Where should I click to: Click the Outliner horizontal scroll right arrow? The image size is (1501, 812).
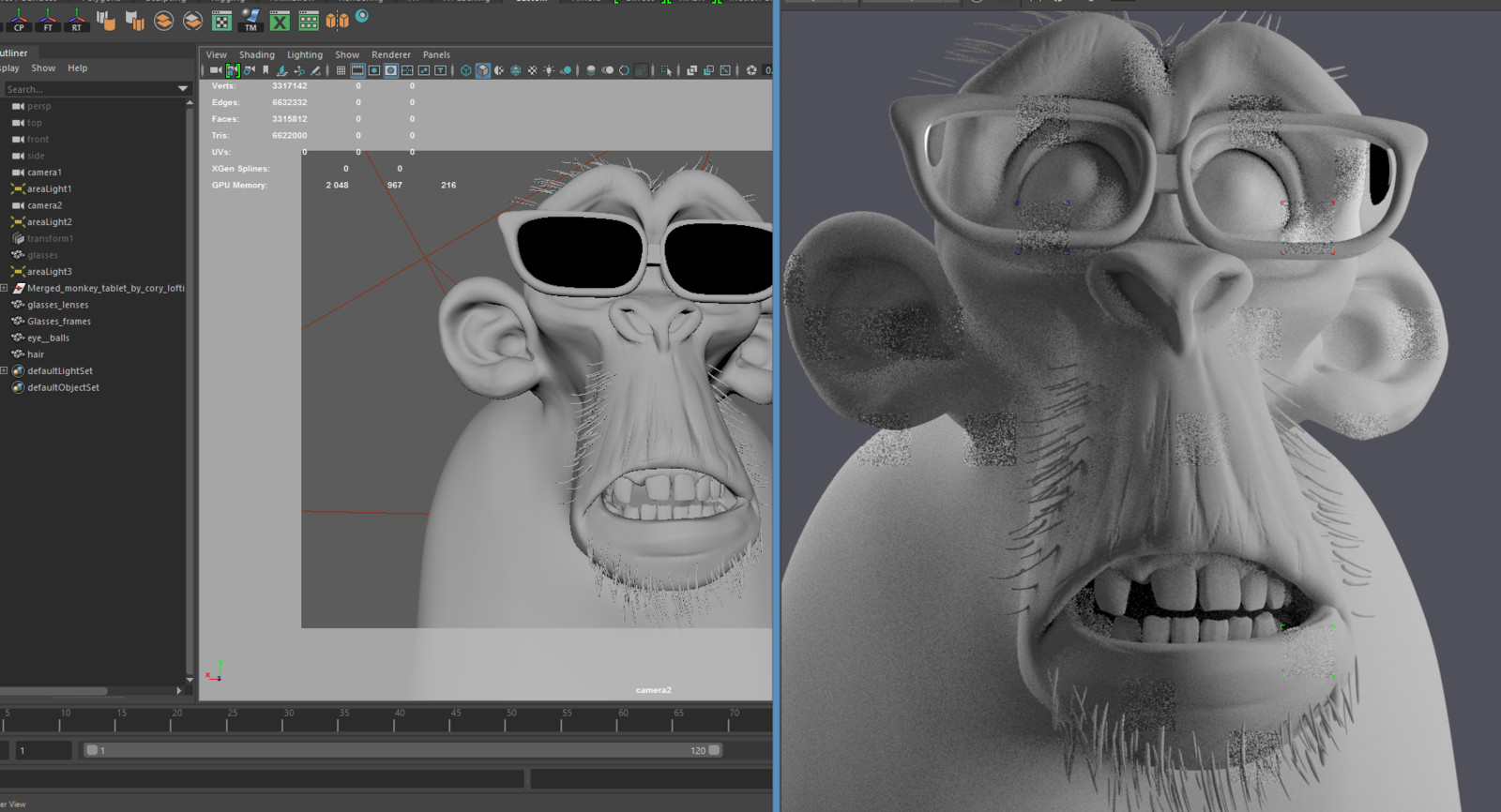(x=178, y=691)
